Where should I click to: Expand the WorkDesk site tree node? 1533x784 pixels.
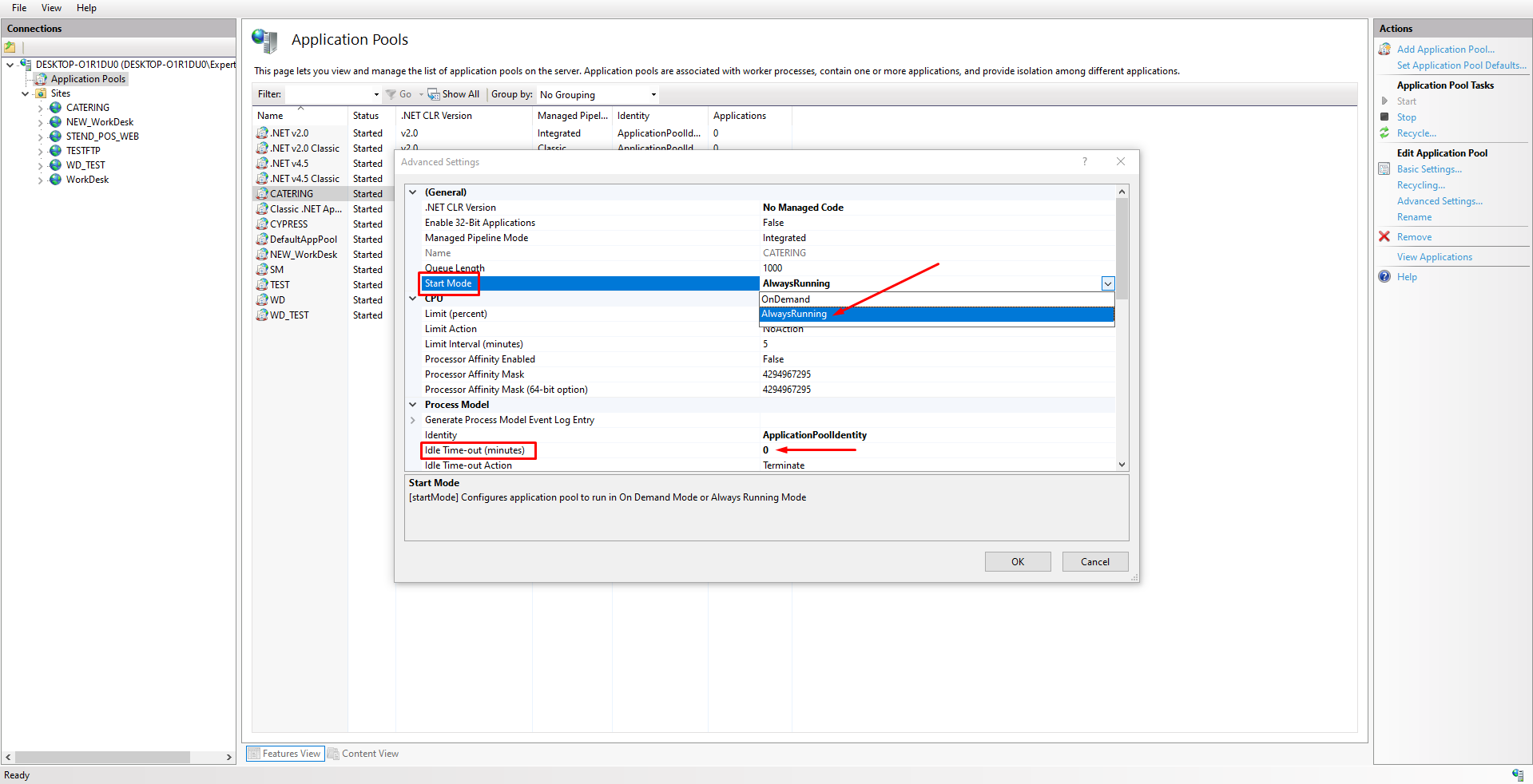(41, 180)
